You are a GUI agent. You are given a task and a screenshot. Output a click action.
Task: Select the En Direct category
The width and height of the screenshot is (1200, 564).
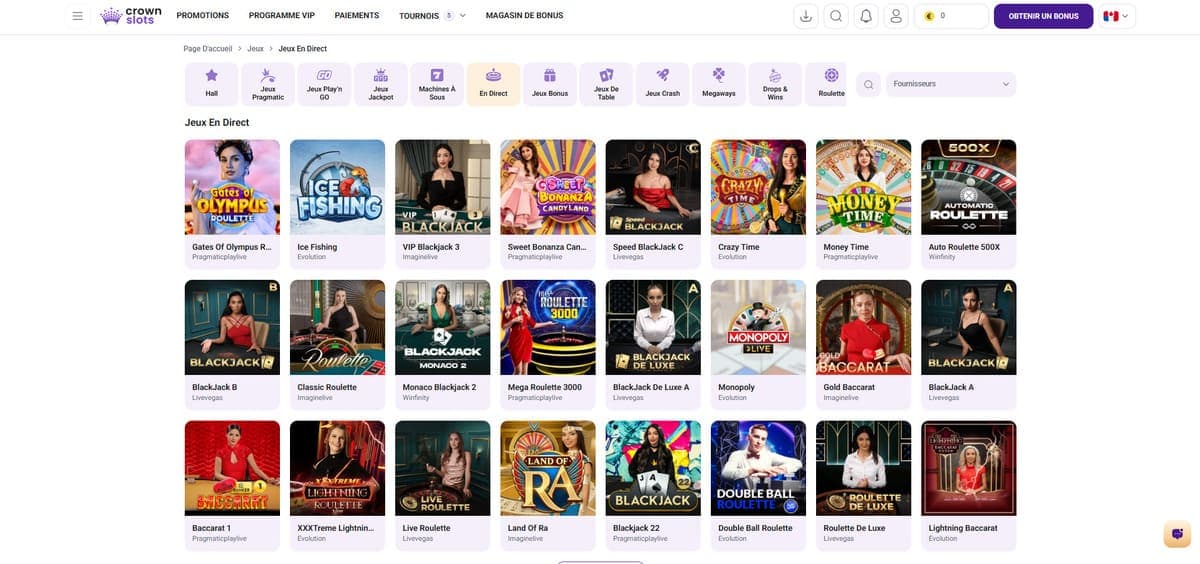493,84
